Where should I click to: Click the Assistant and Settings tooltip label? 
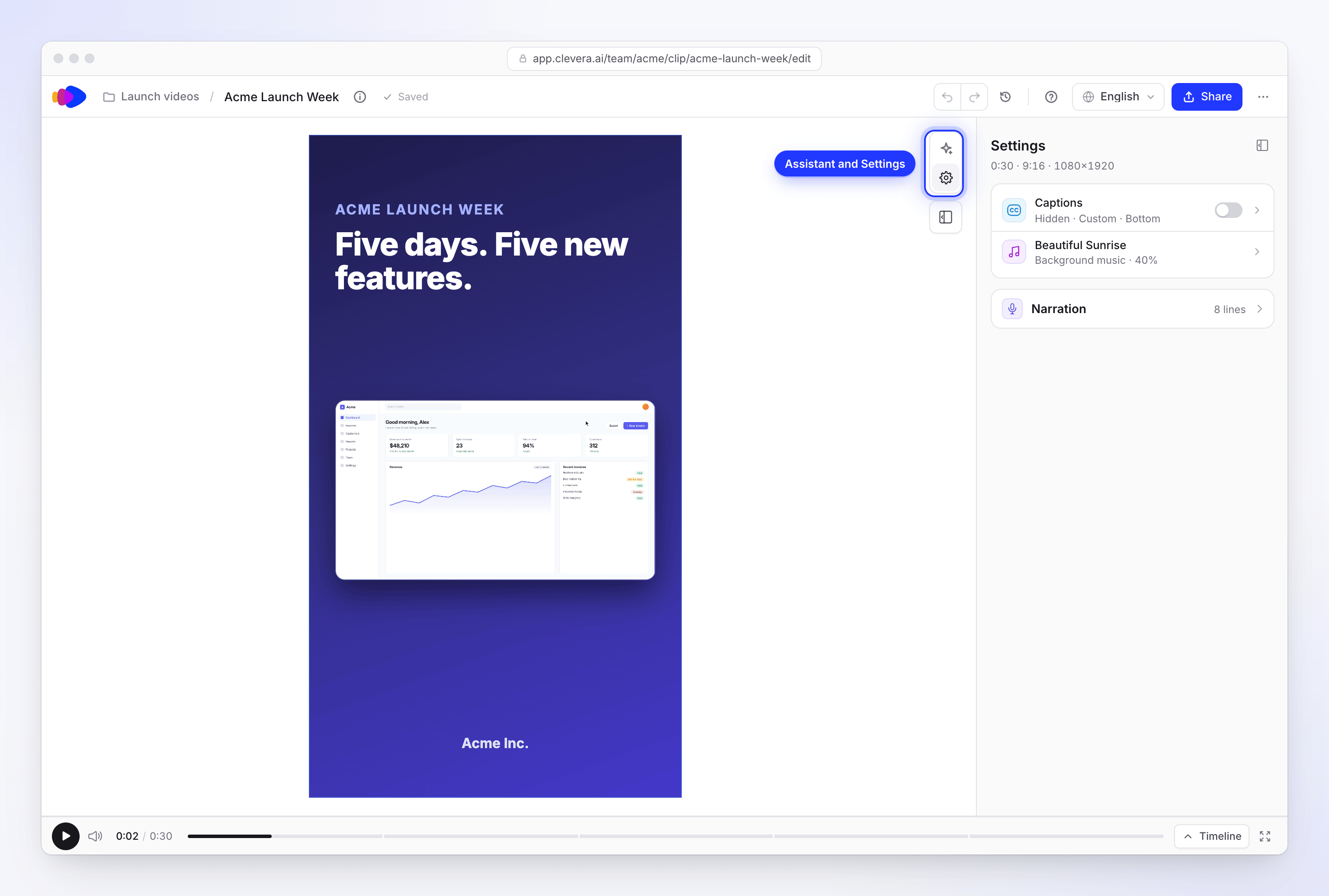(845, 164)
